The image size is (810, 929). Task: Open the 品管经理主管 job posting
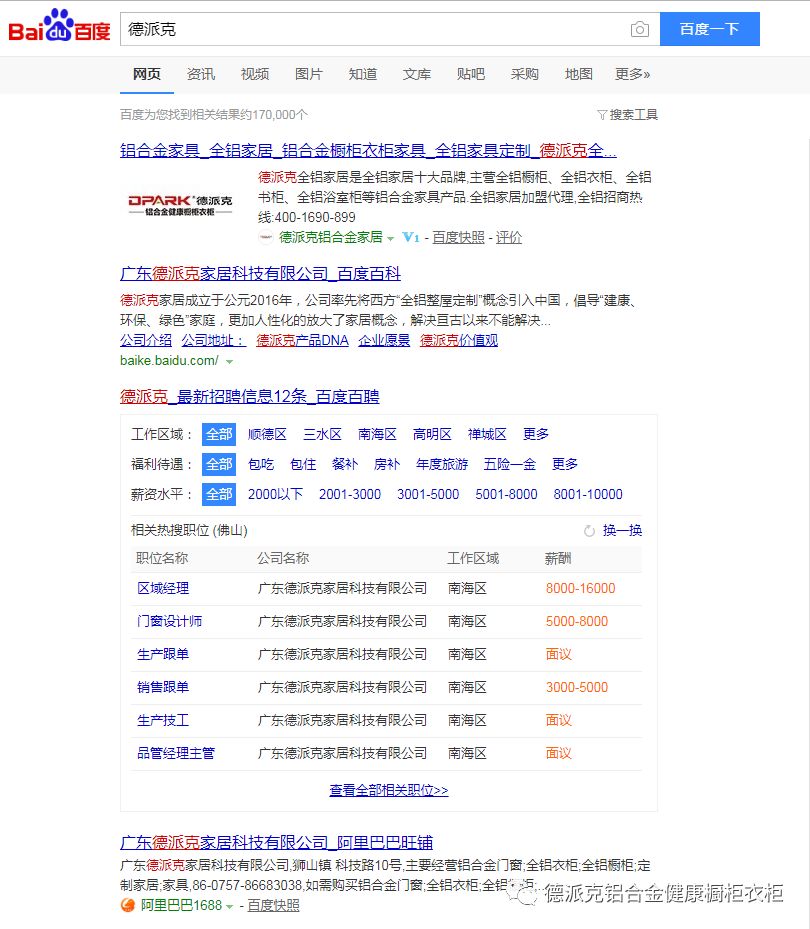[x=176, y=753]
